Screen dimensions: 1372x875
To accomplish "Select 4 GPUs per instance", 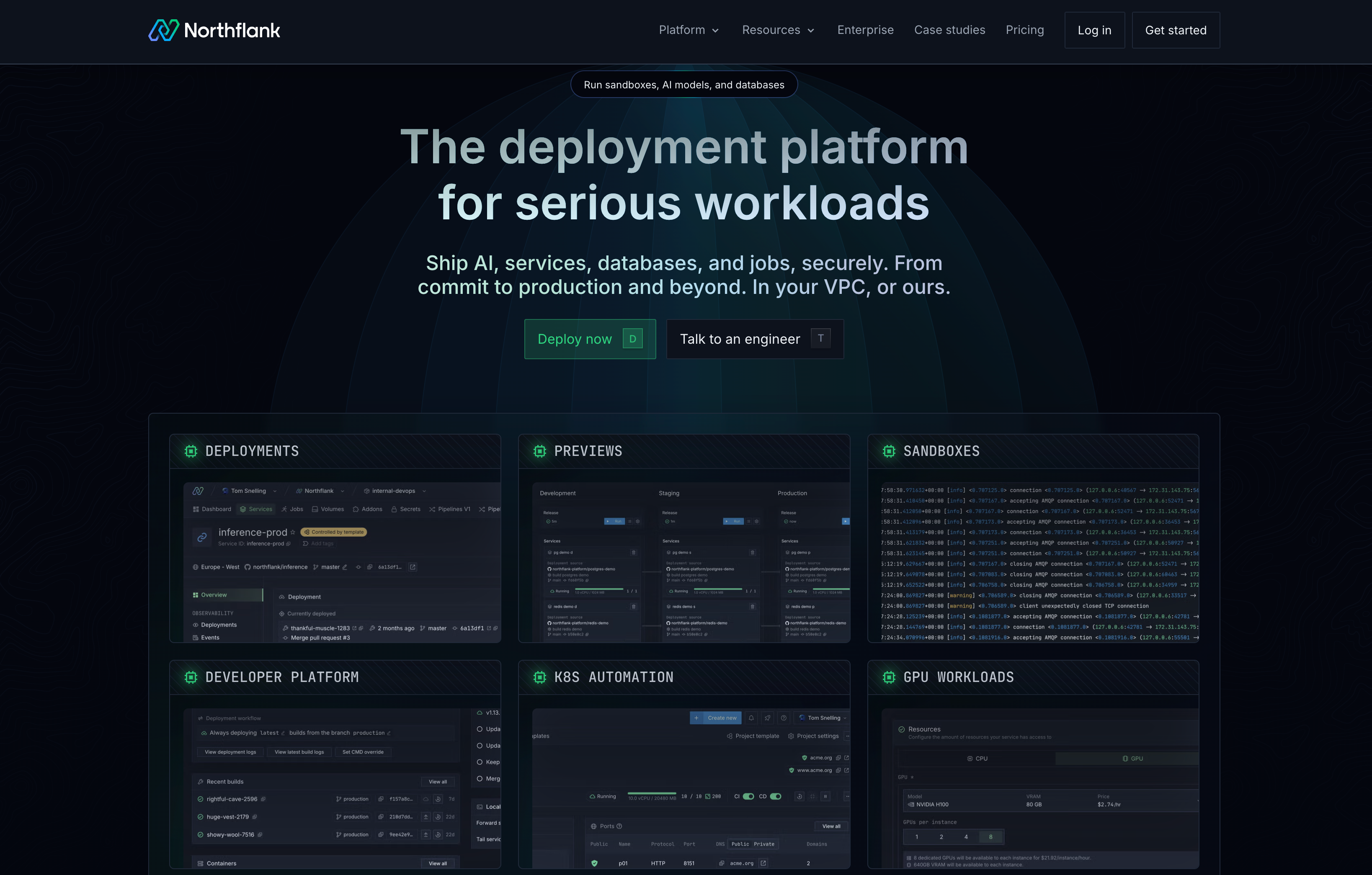I will click(966, 837).
